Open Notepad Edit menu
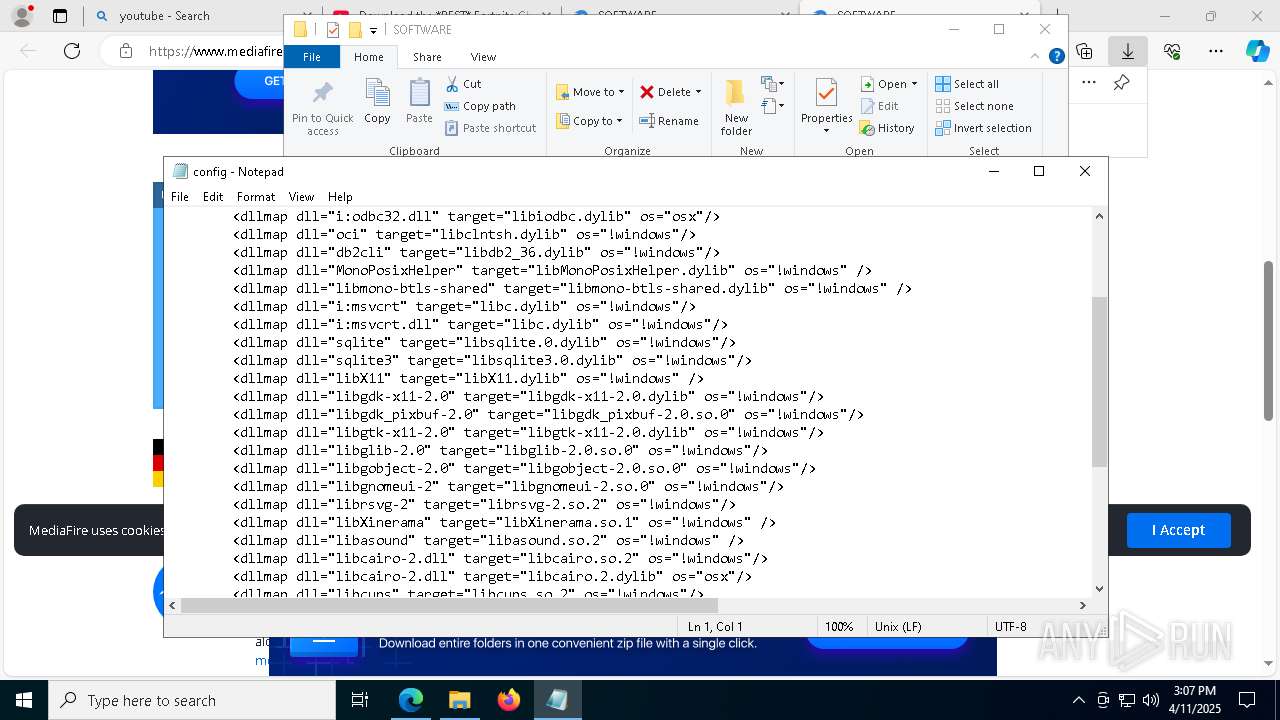 (213, 197)
